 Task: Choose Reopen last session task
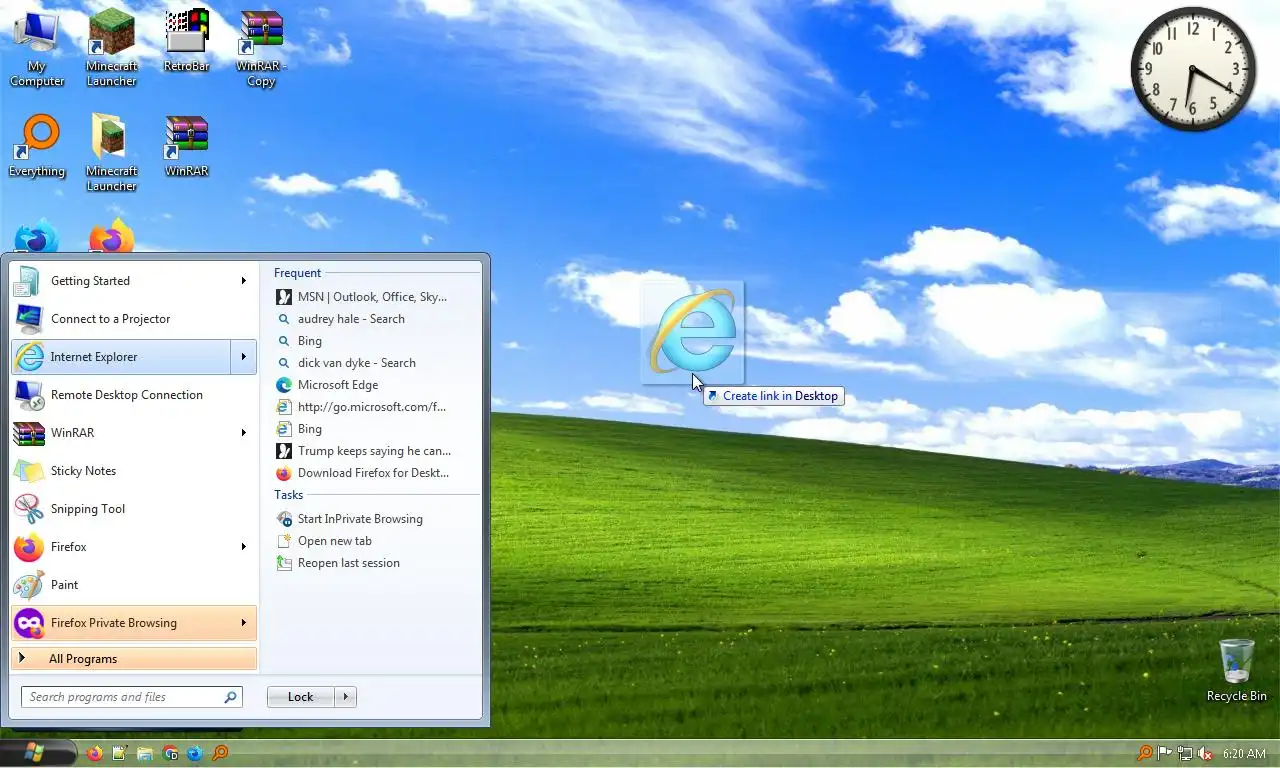pos(348,563)
